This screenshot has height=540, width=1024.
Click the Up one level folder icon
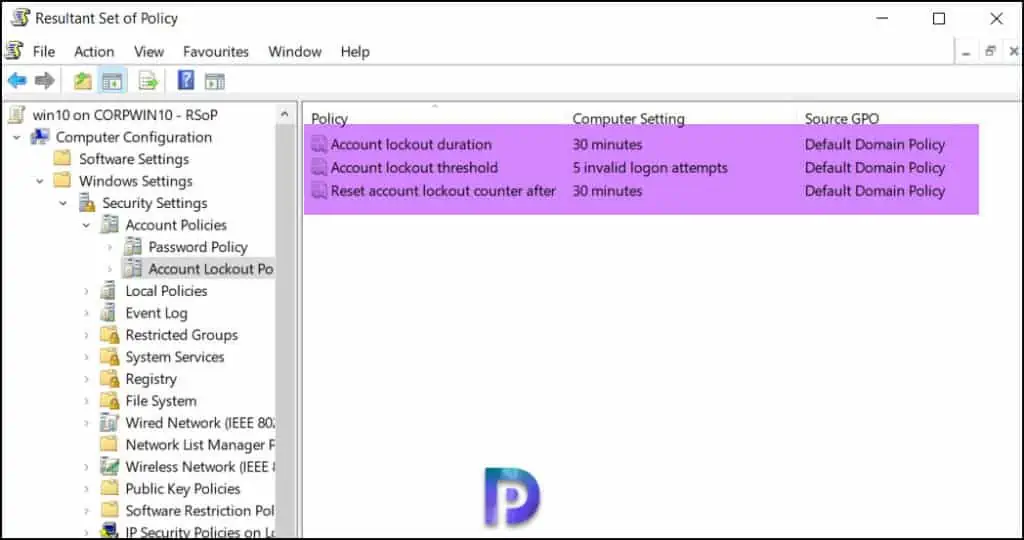tap(82, 81)
